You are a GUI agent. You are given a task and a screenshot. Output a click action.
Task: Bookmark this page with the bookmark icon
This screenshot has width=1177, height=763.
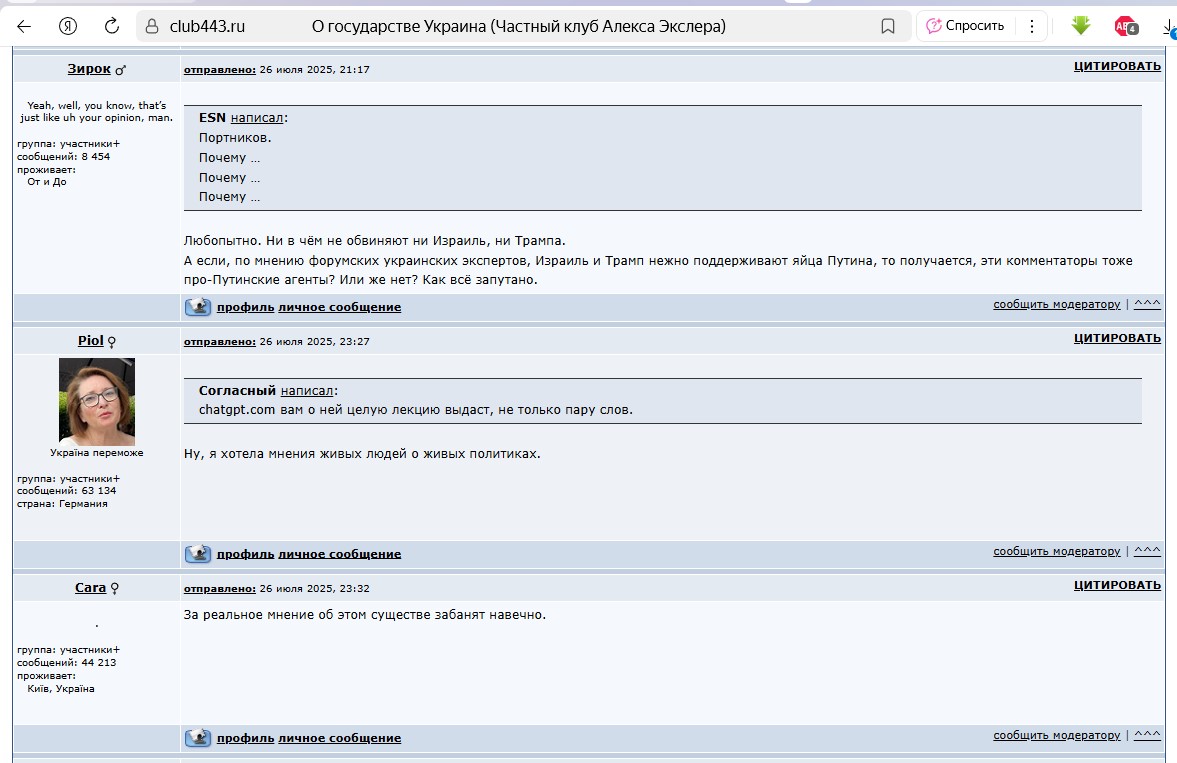click(x=887, y=26)
